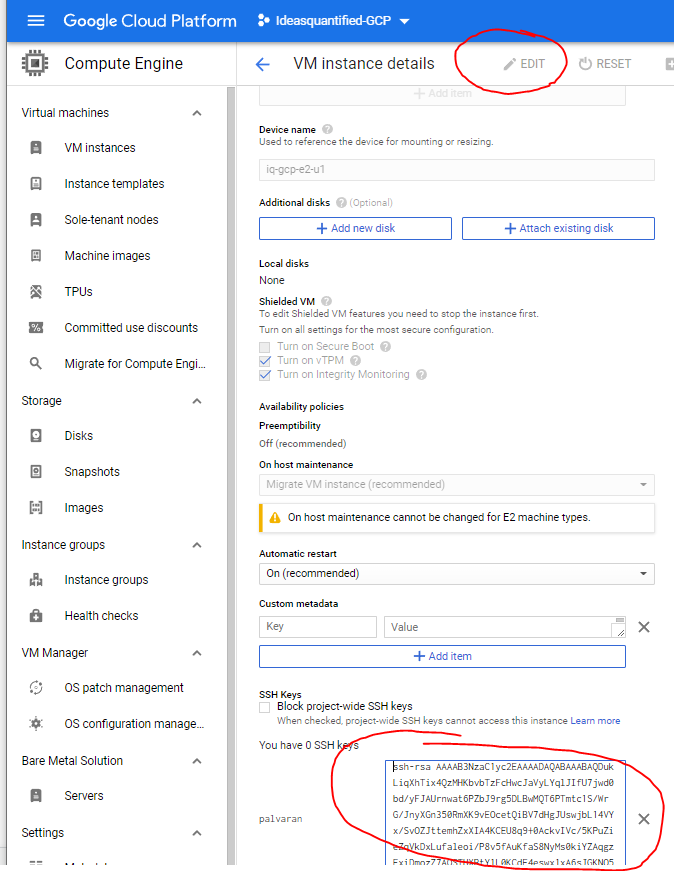Click the RESET button
674x871 pixels.
605,64
